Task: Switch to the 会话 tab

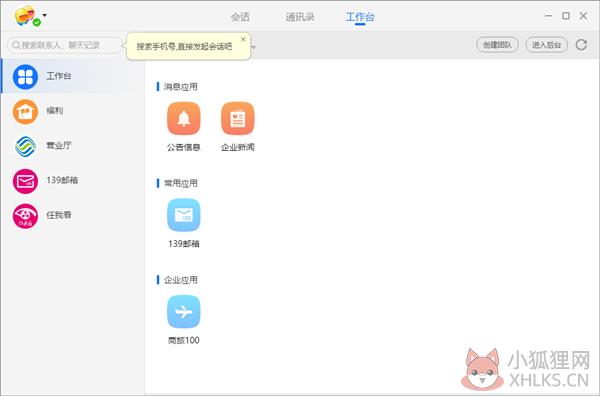Action: click(240, 17)
